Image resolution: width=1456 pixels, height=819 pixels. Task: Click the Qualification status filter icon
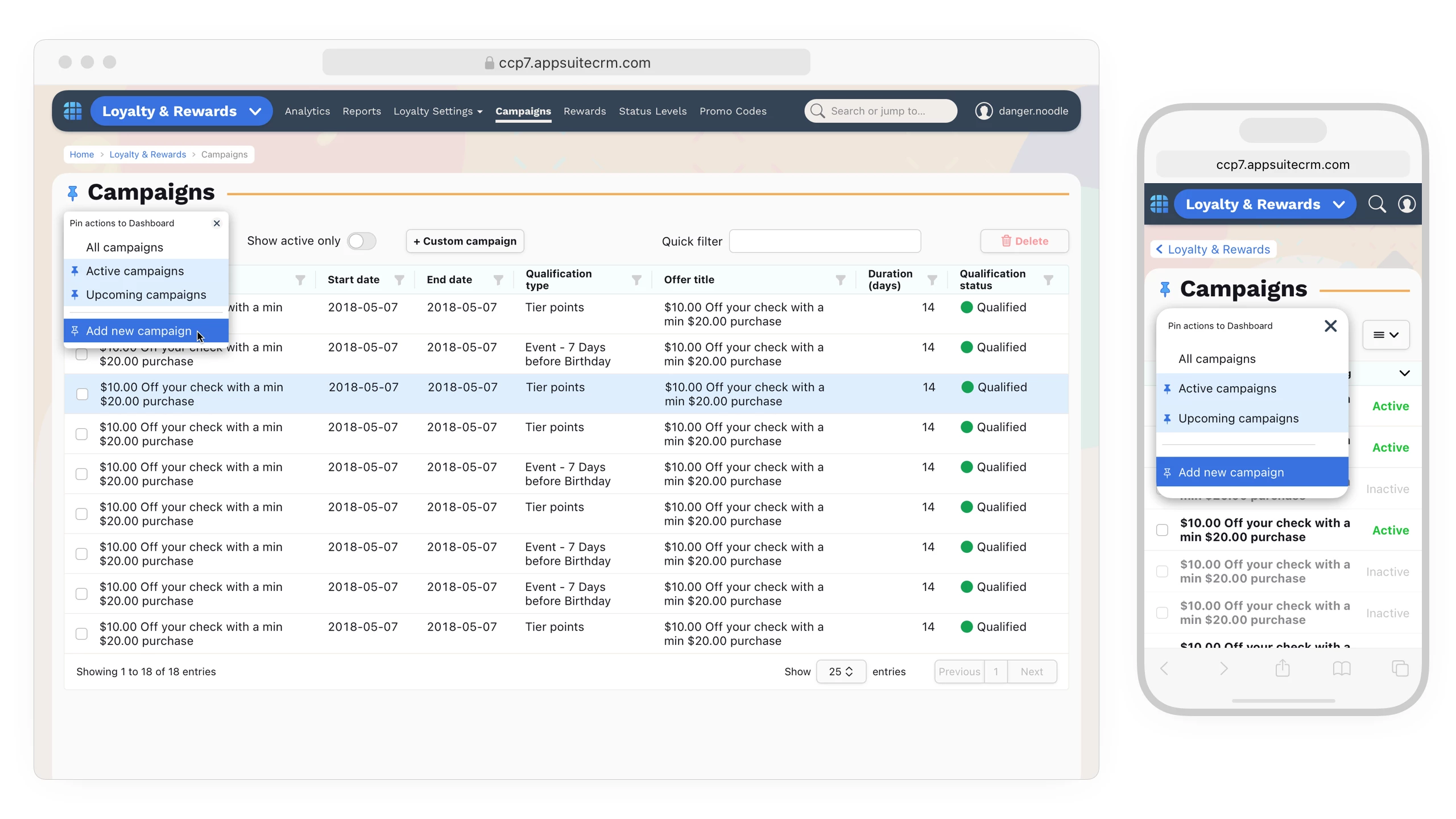point(1048,280)
